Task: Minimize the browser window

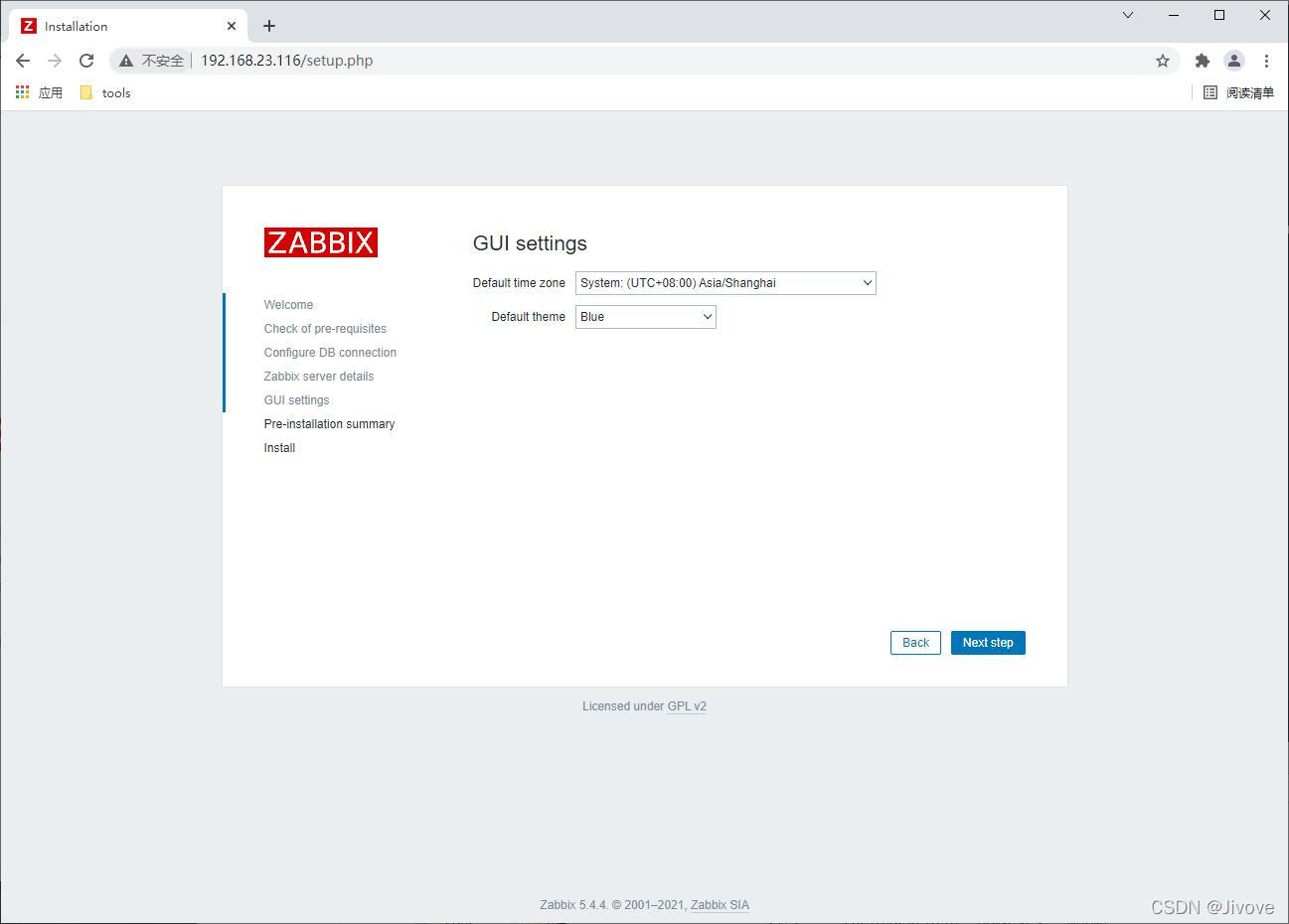Action: pyautogui.click(x=1174, y=15)
